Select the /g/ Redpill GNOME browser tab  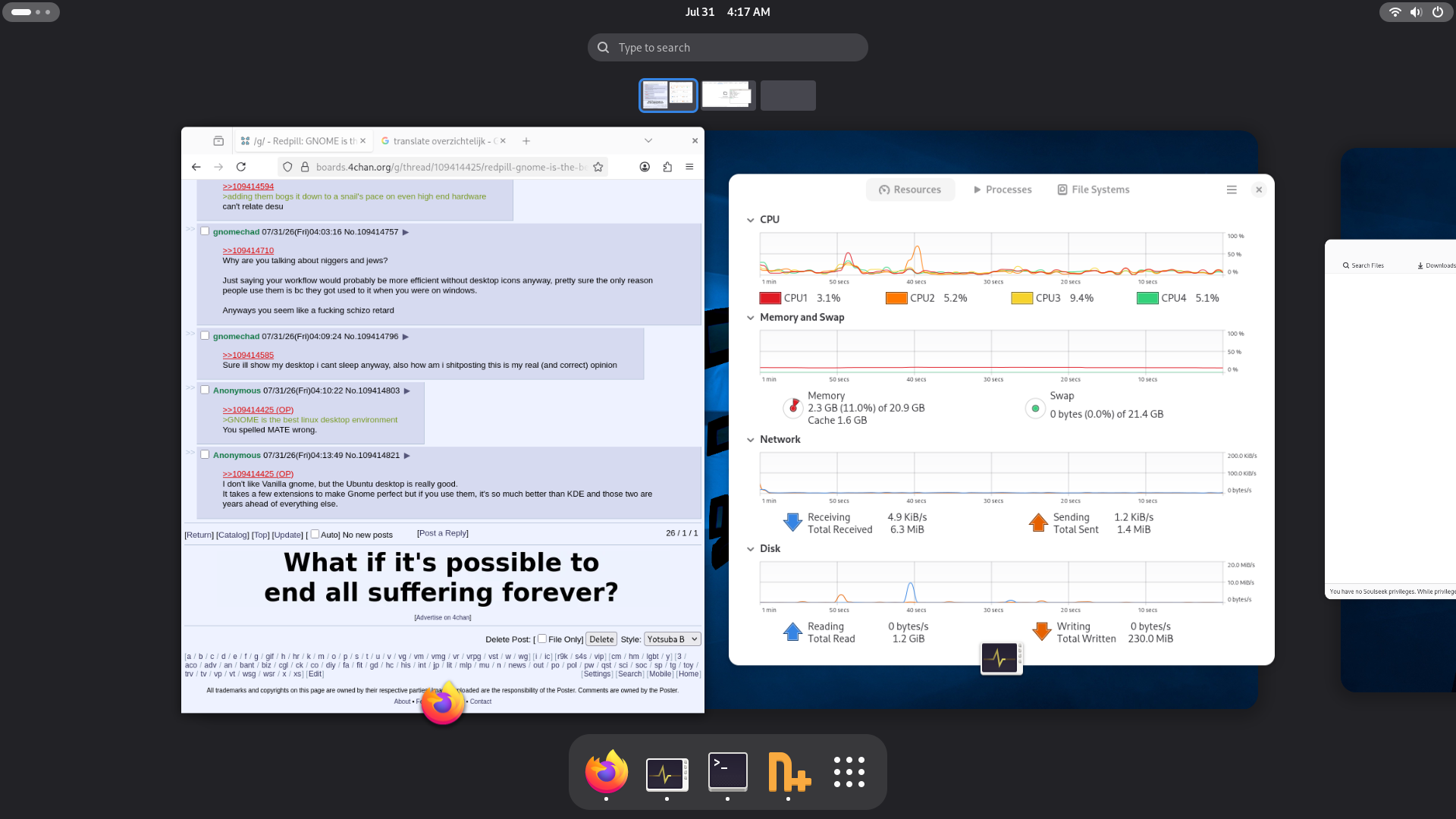(x=303, y=141)
